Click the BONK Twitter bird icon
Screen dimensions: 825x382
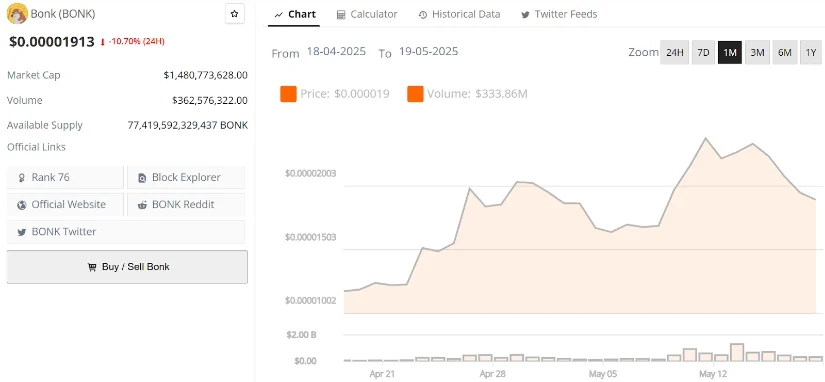(22, 232)
